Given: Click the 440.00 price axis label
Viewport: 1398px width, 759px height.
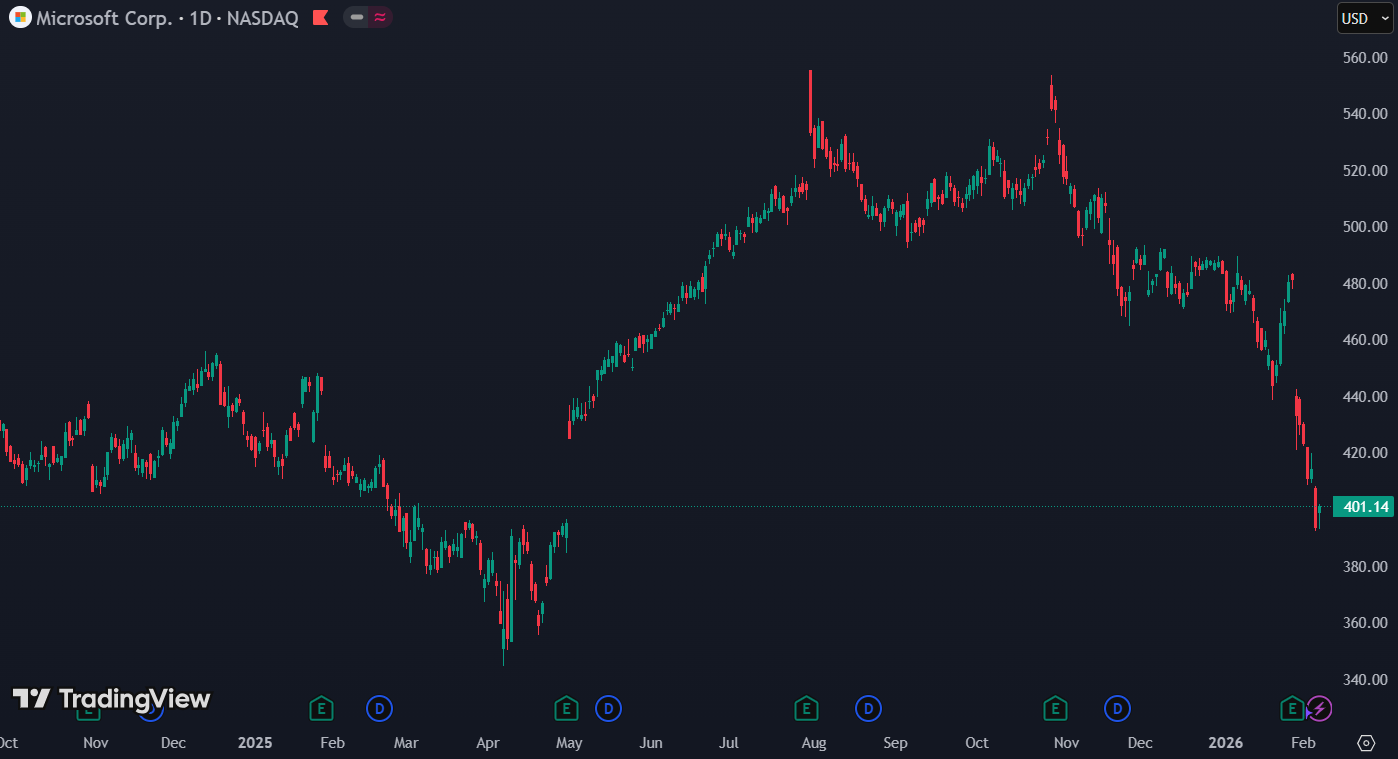Looking at the screenshot, I should click(x=1365, y=397).
